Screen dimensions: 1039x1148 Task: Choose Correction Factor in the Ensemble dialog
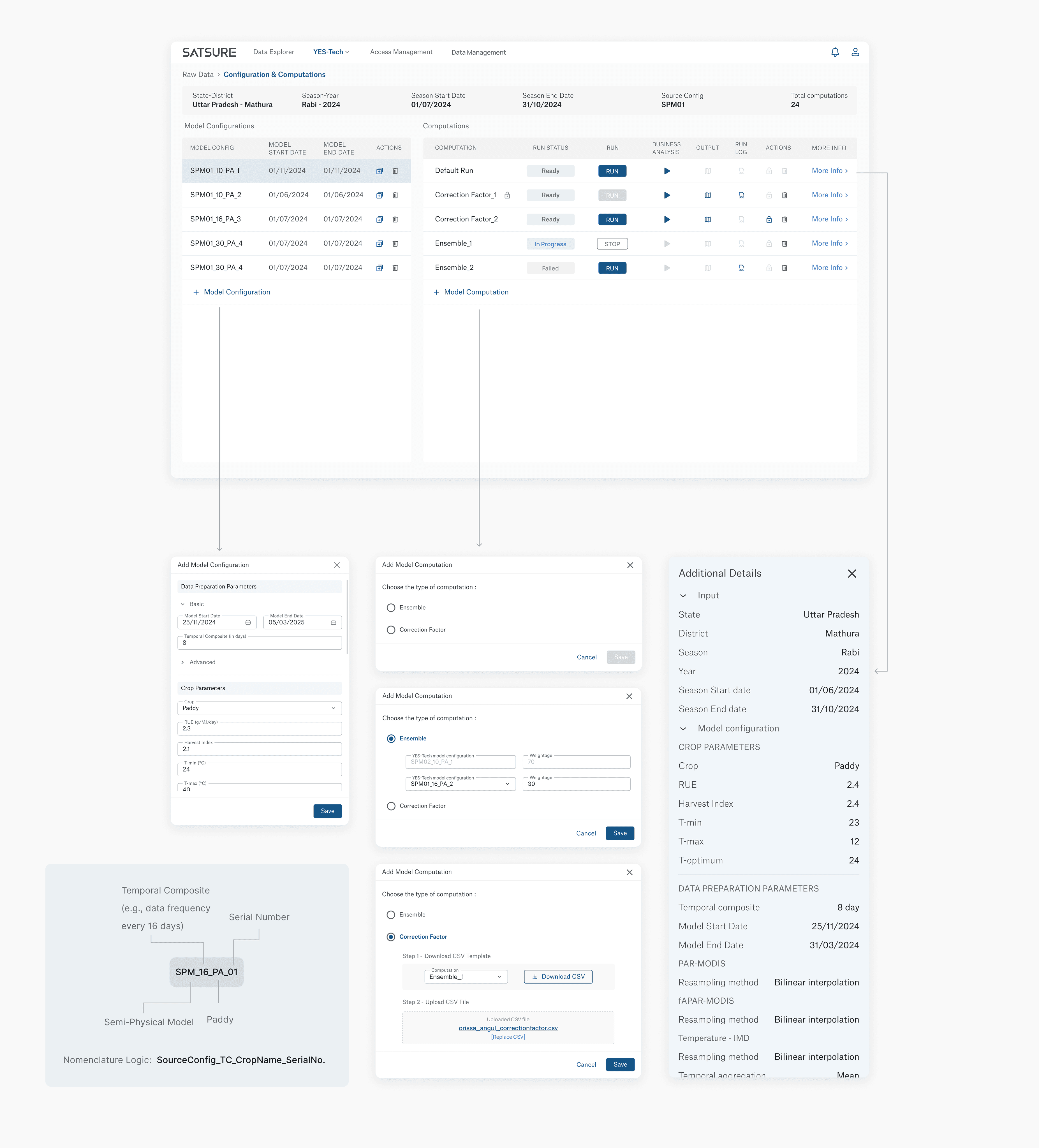(391, 806)
